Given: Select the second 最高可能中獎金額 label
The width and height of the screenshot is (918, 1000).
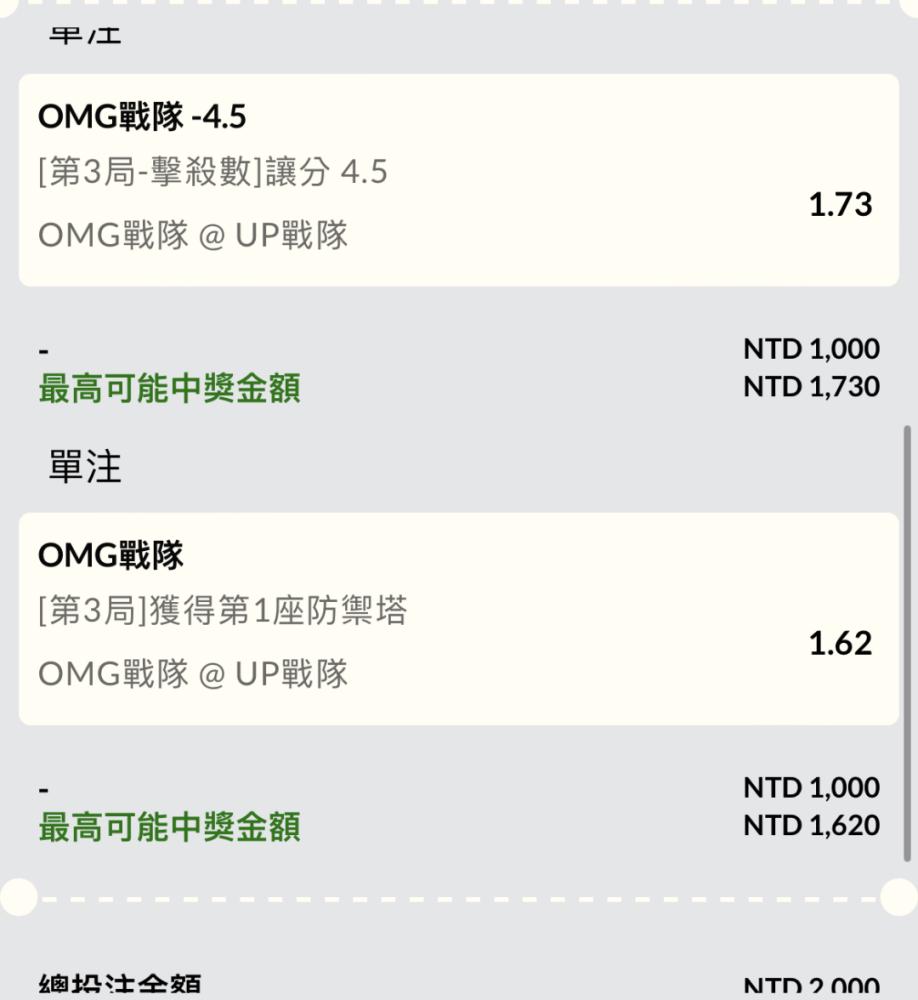Looking at the screenshot, I should (169, 827).
